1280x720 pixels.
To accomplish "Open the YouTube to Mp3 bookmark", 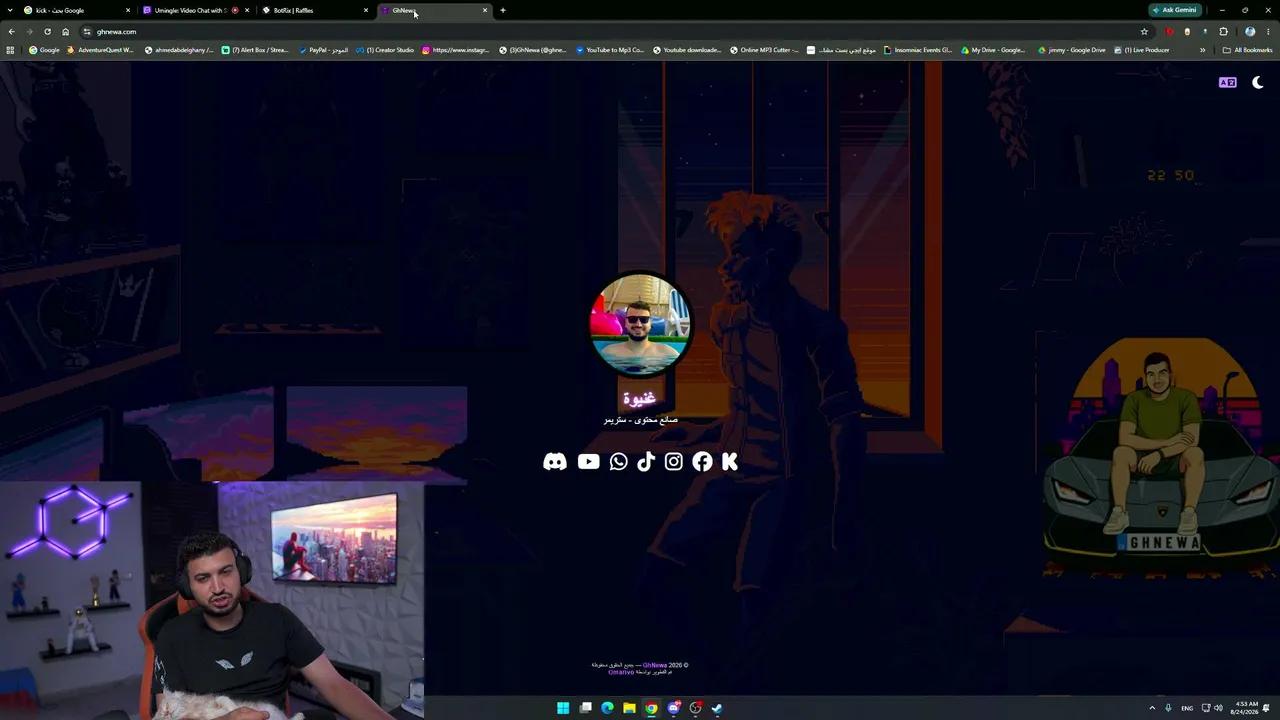I will [x=610, y=50].
